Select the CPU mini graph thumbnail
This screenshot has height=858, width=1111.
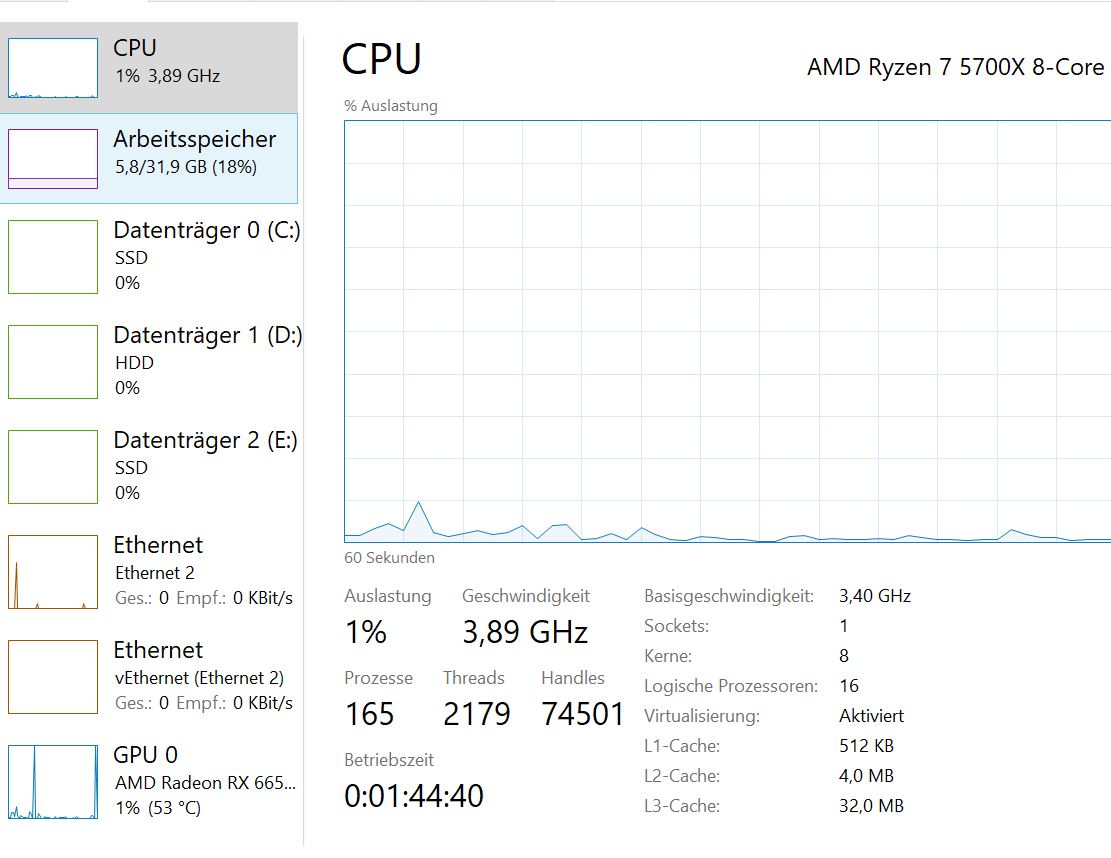point(53,67)
